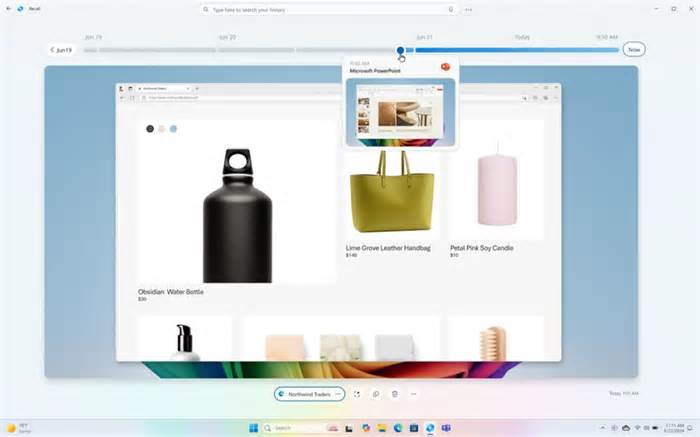This screenshot has width=700, height=437.
Task: Click the Northwind Traders browser tab in snapshot
Action: 164,89
